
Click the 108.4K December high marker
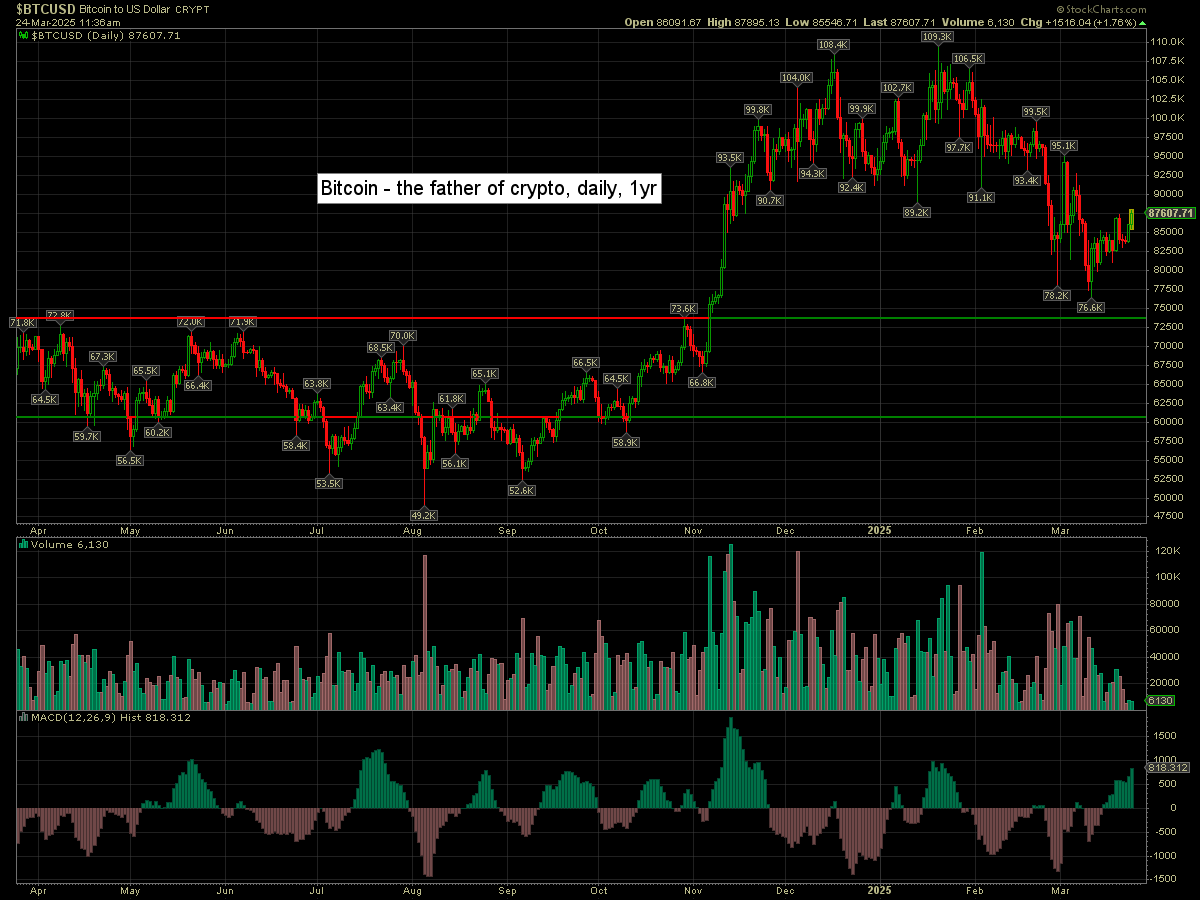[x=832, y=45]
